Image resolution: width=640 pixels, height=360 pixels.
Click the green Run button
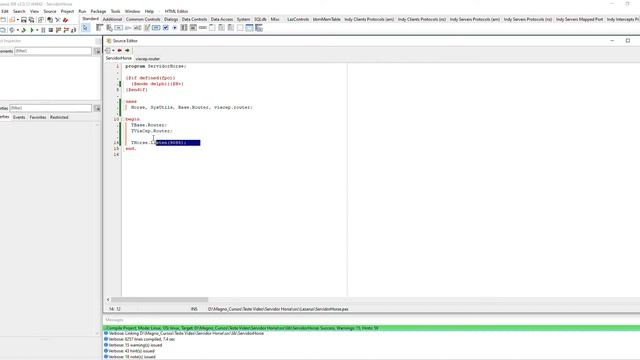(x=31, y=30)
